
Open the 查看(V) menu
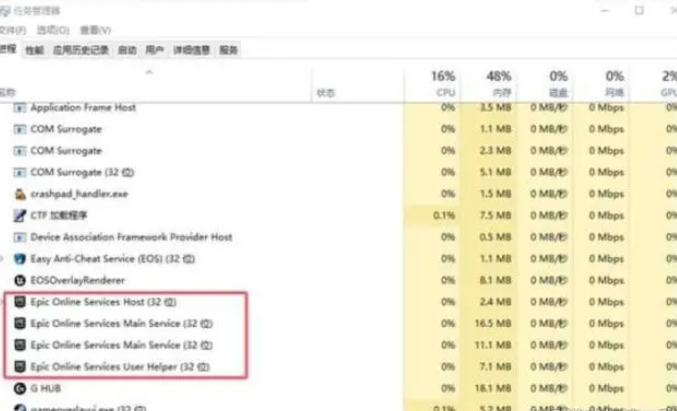coord(95,30)
